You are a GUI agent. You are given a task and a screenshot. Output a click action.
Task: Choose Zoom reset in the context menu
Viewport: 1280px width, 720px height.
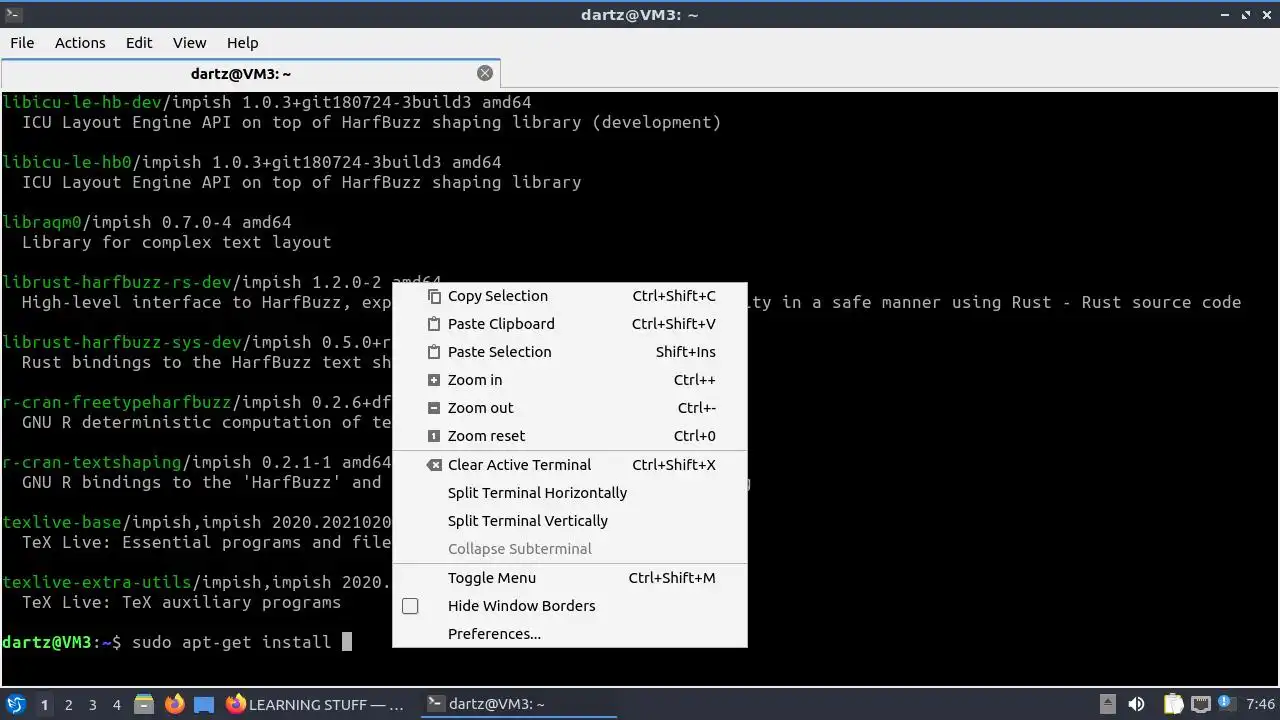[569, 436]
